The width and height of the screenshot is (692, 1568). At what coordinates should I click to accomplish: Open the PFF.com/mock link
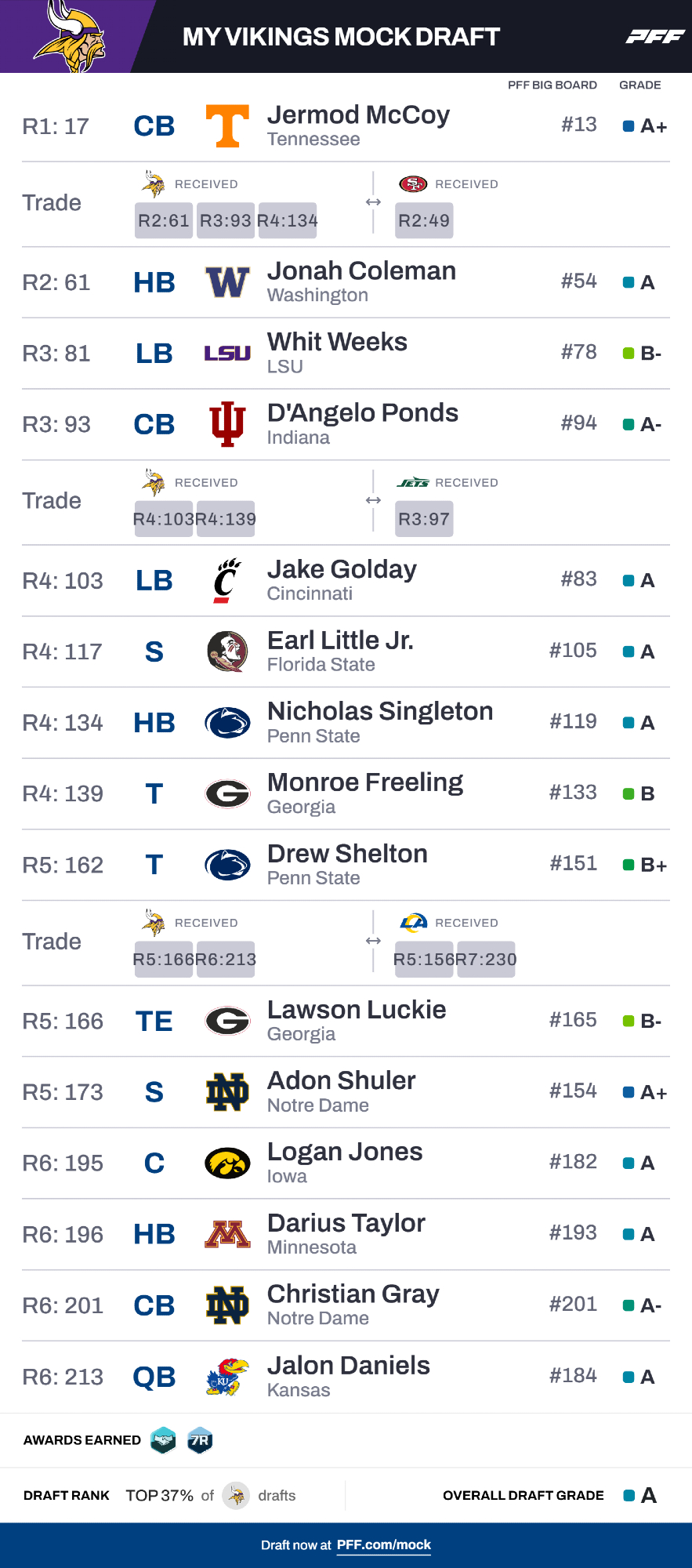(384, 1545)
